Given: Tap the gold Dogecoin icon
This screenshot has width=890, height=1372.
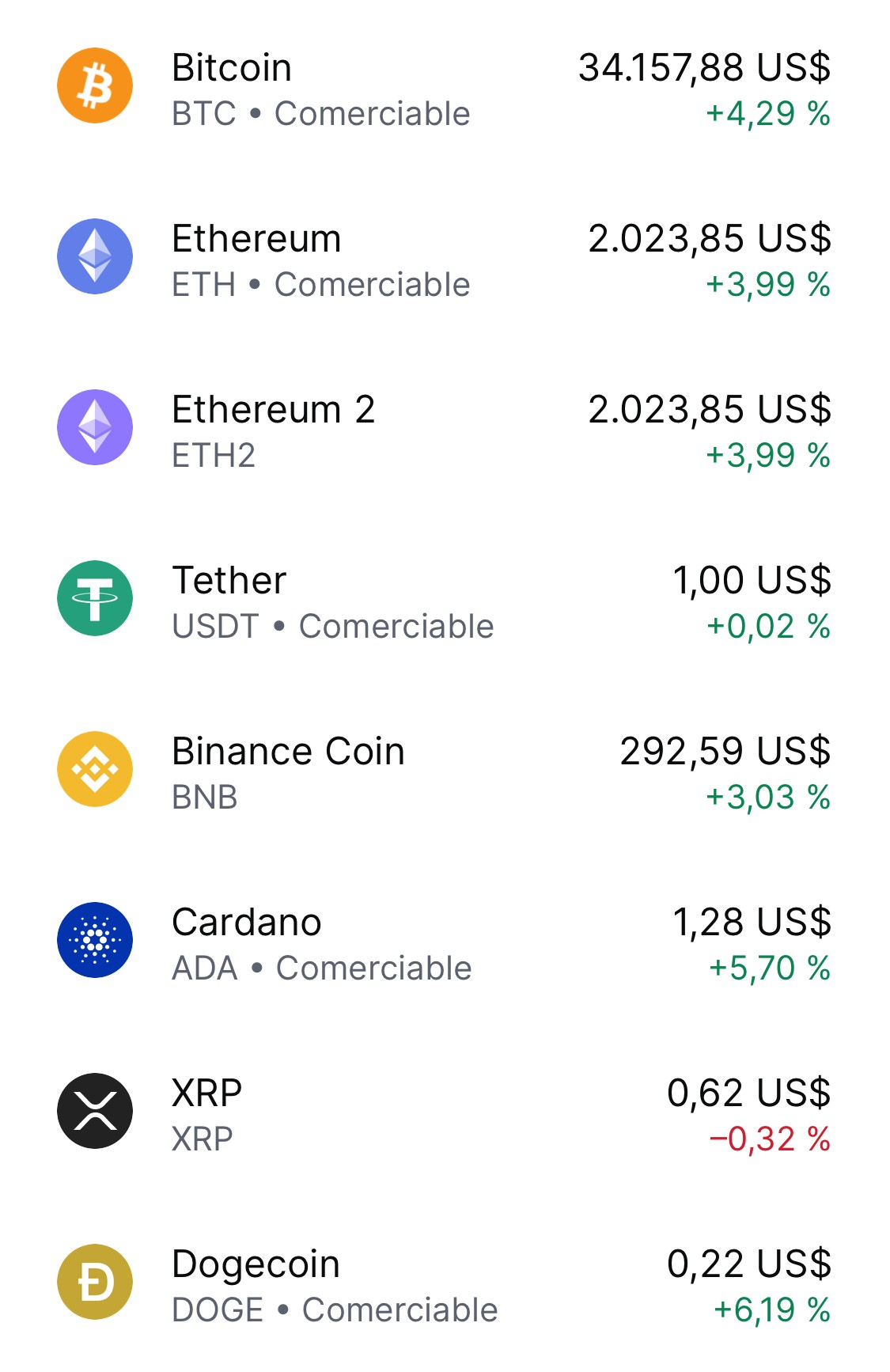Looking at the screenshot, I should point(95,1282).
